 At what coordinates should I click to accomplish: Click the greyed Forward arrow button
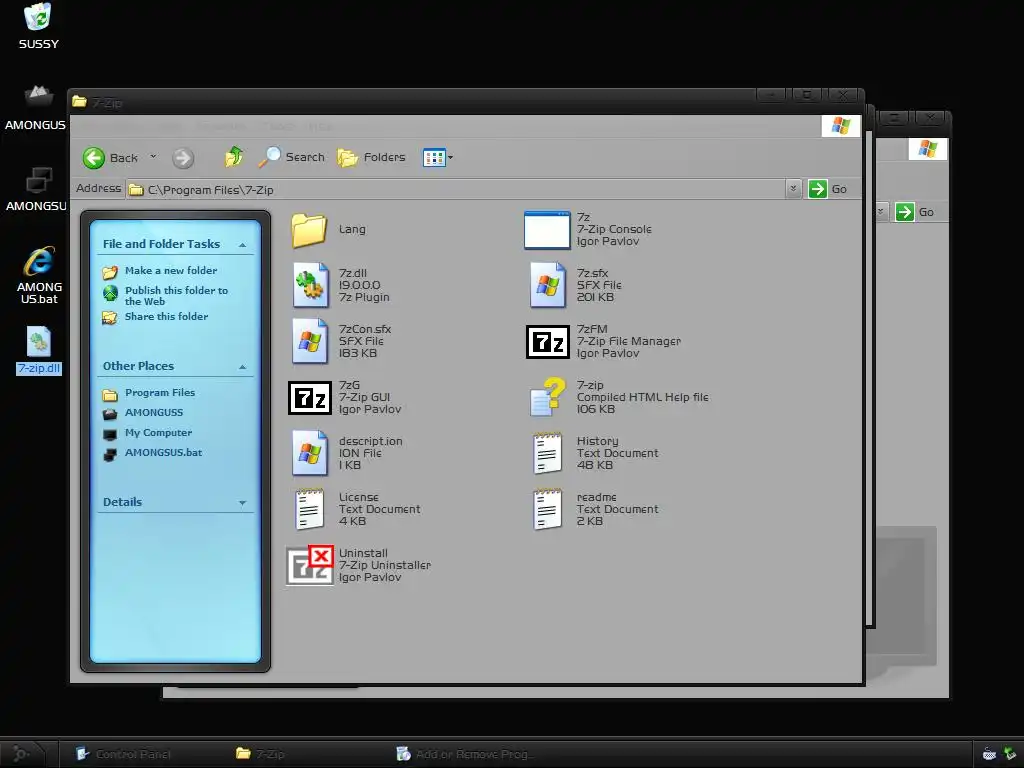point(183,158)
